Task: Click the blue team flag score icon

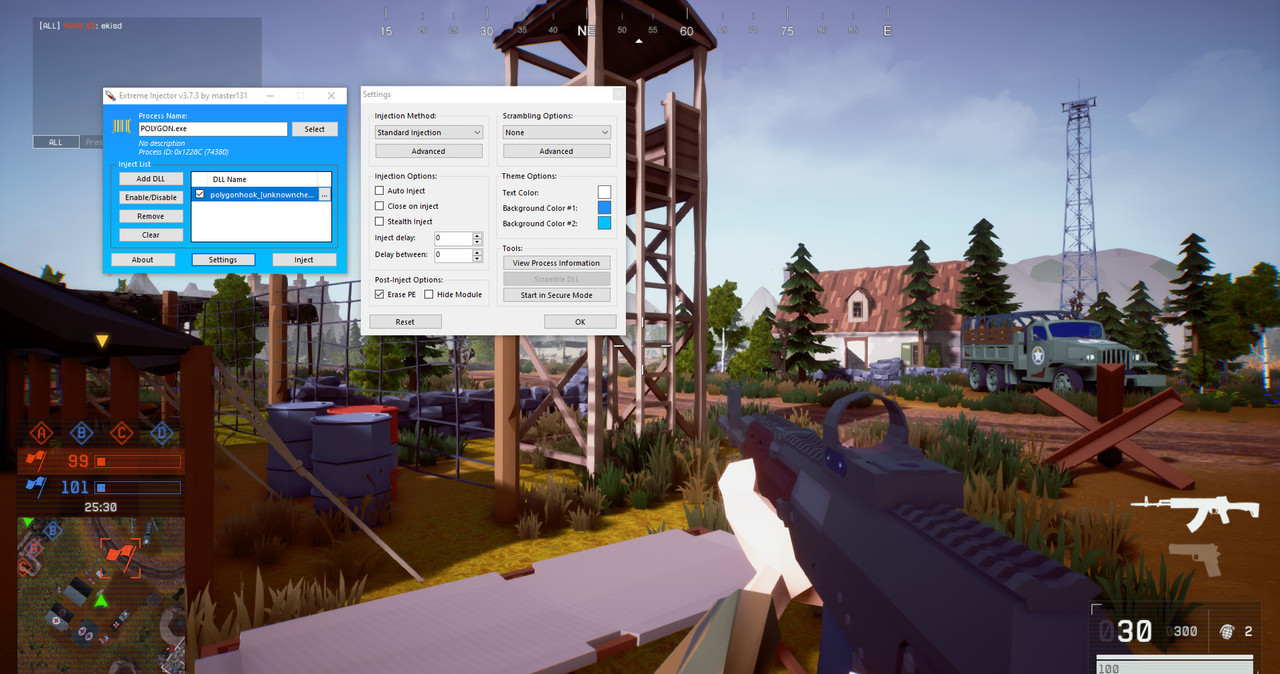Action: 35,487
